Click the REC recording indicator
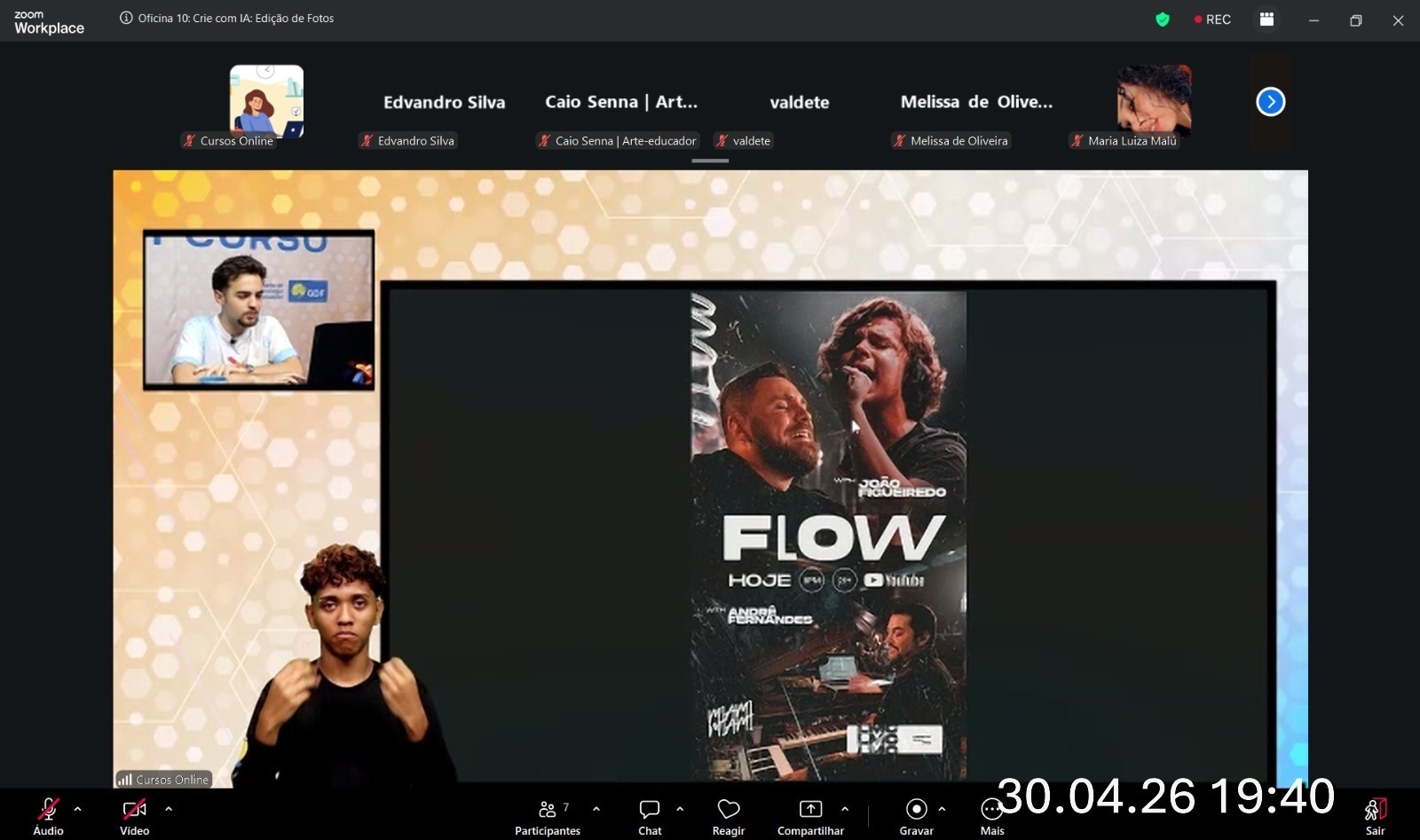 (1212, 20)
